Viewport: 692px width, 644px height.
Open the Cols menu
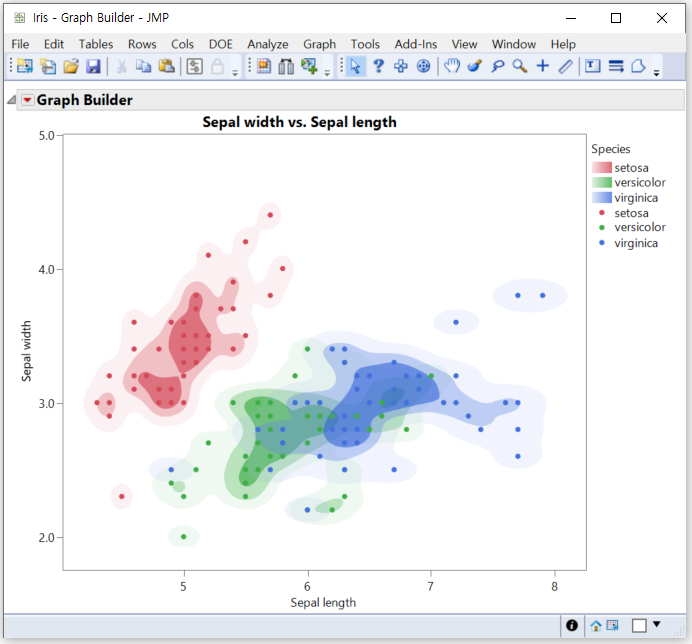click(x=182, y=44)
